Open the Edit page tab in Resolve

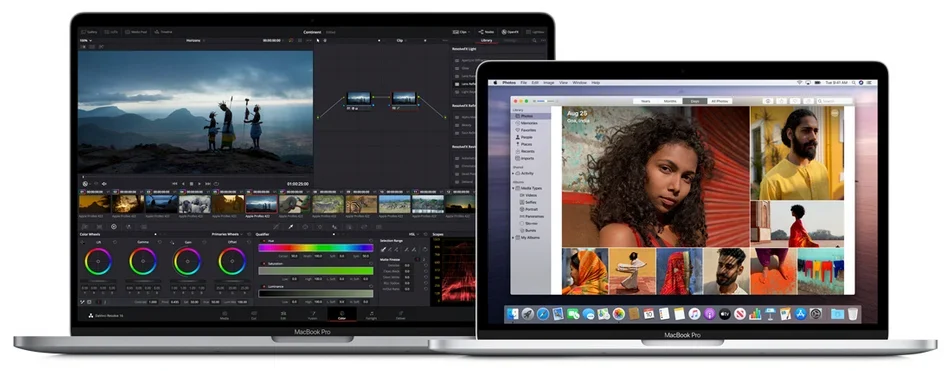tap(283, 315)
